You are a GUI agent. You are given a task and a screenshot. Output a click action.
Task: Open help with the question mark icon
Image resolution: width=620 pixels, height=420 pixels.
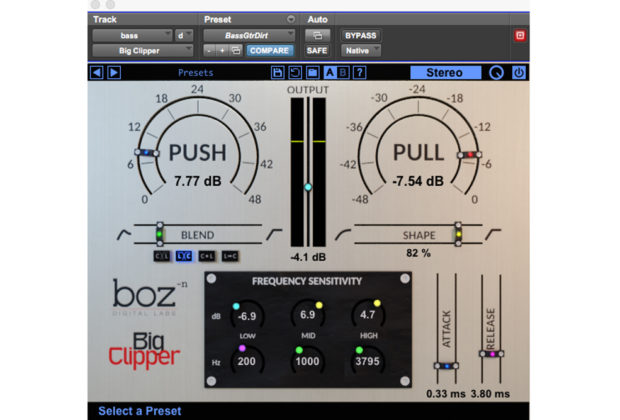pyautogui.click(x=359, y=73)
